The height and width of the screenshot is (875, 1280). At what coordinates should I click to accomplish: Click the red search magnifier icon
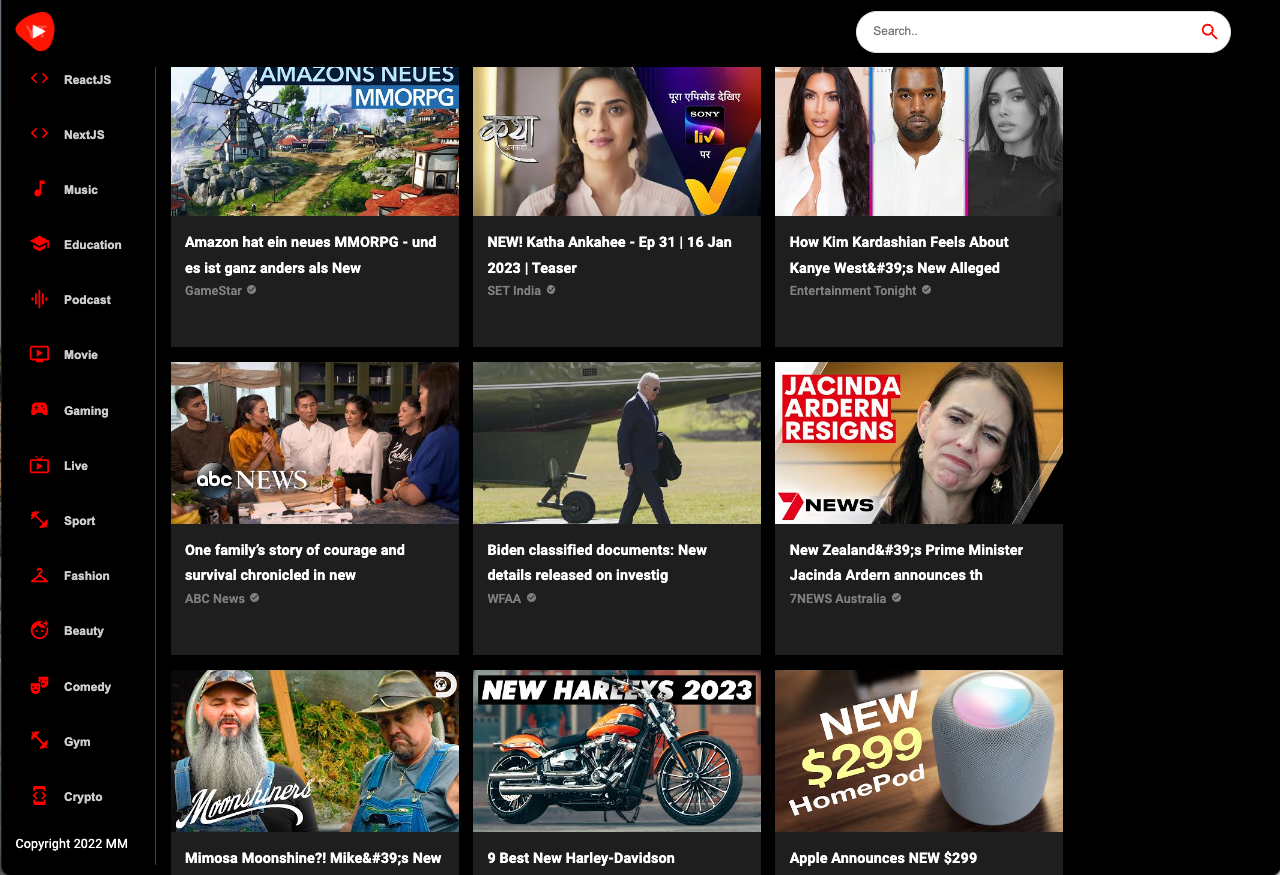tap(1209, 32)
